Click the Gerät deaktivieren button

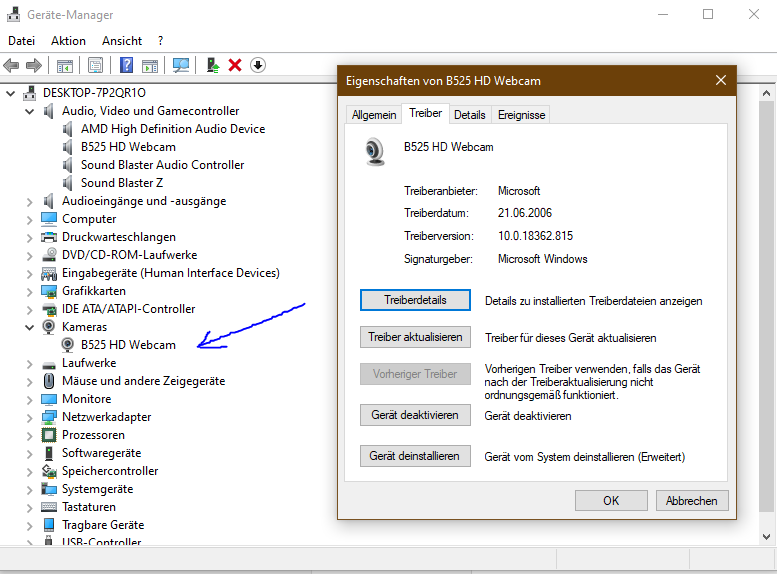(415, 415)
